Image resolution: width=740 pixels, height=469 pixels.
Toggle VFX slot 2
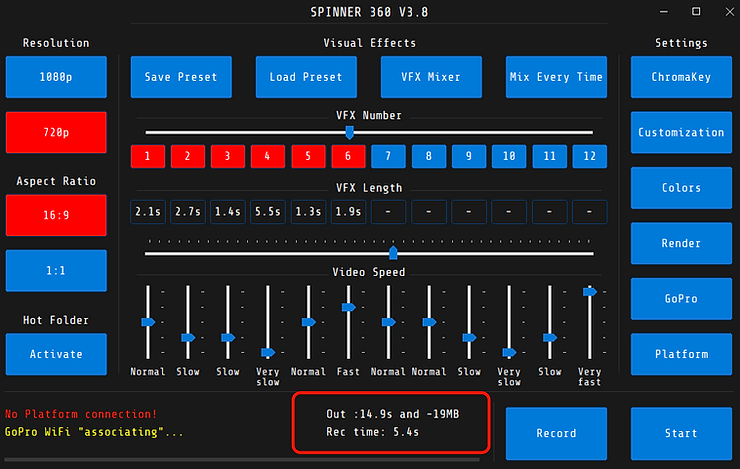coord(188,156)
